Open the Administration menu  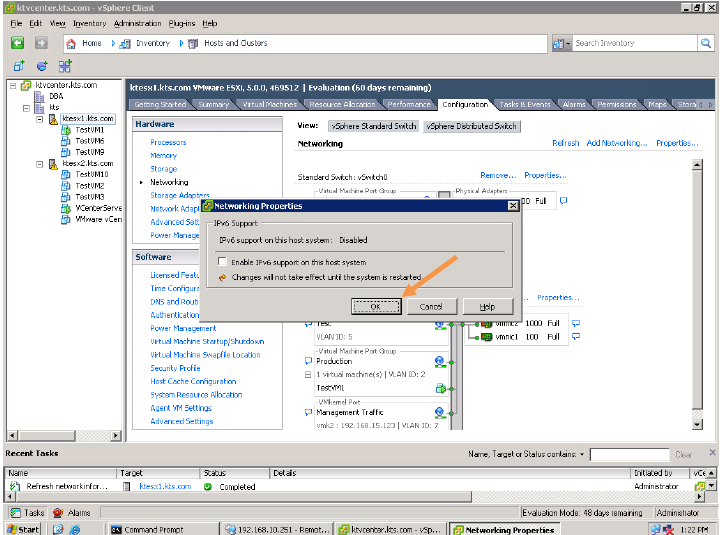[x=137, y=23]
